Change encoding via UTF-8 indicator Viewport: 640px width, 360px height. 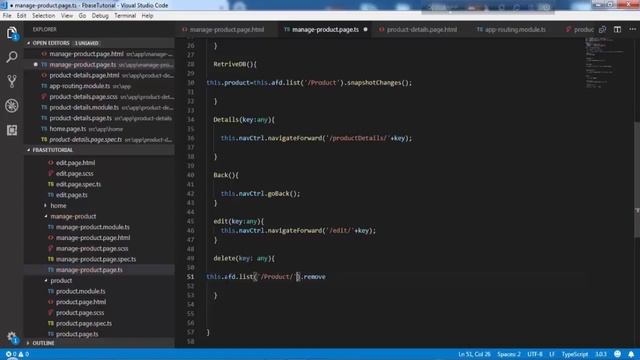(535, 354)
